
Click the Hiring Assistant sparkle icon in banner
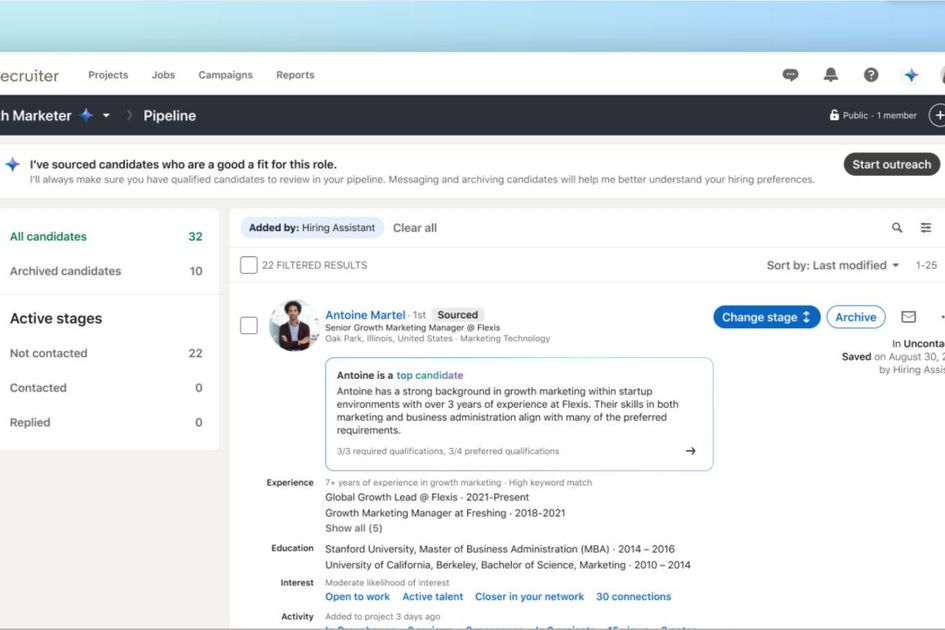[13, 165]
